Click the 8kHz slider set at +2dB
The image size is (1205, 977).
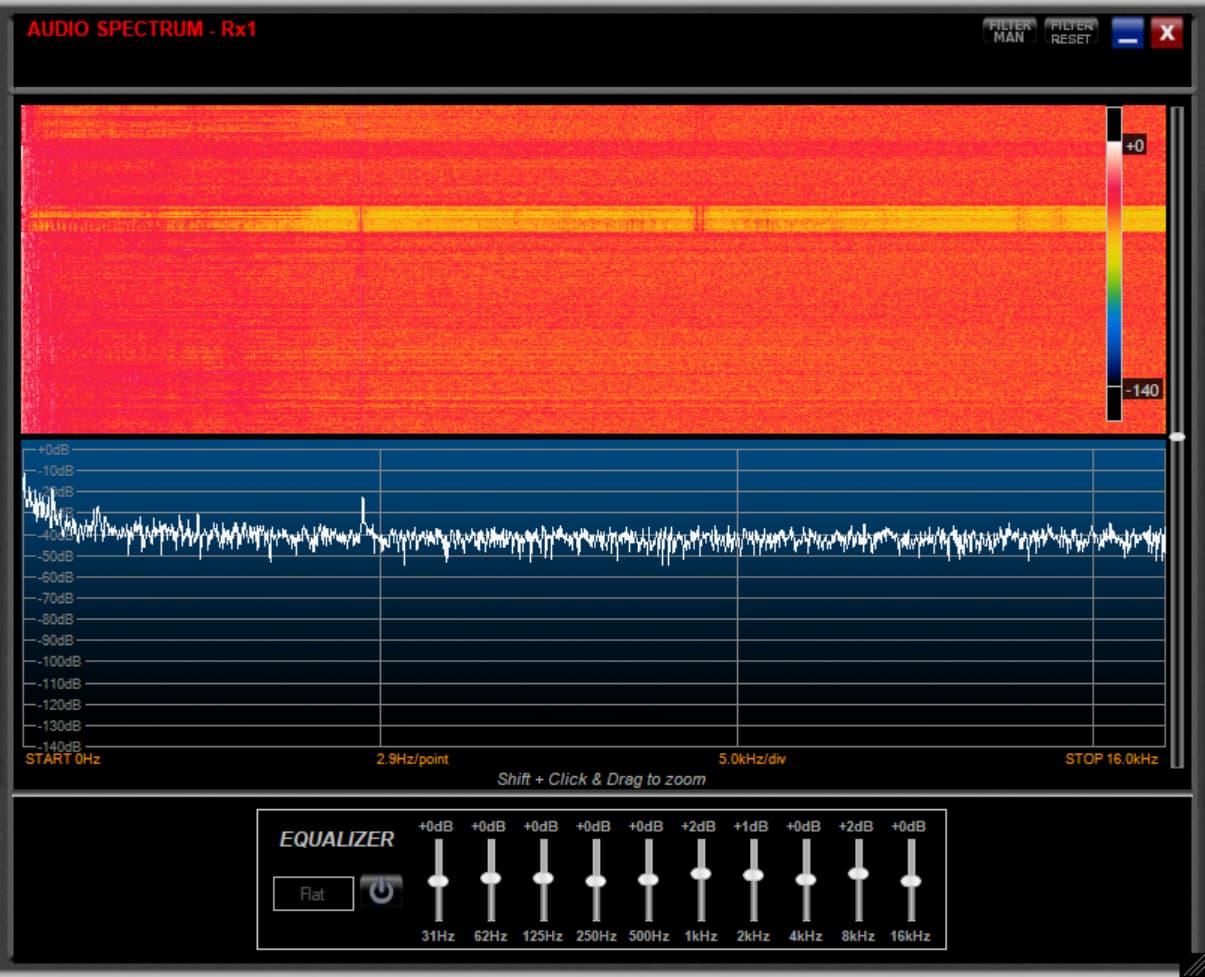coord(858,873)
